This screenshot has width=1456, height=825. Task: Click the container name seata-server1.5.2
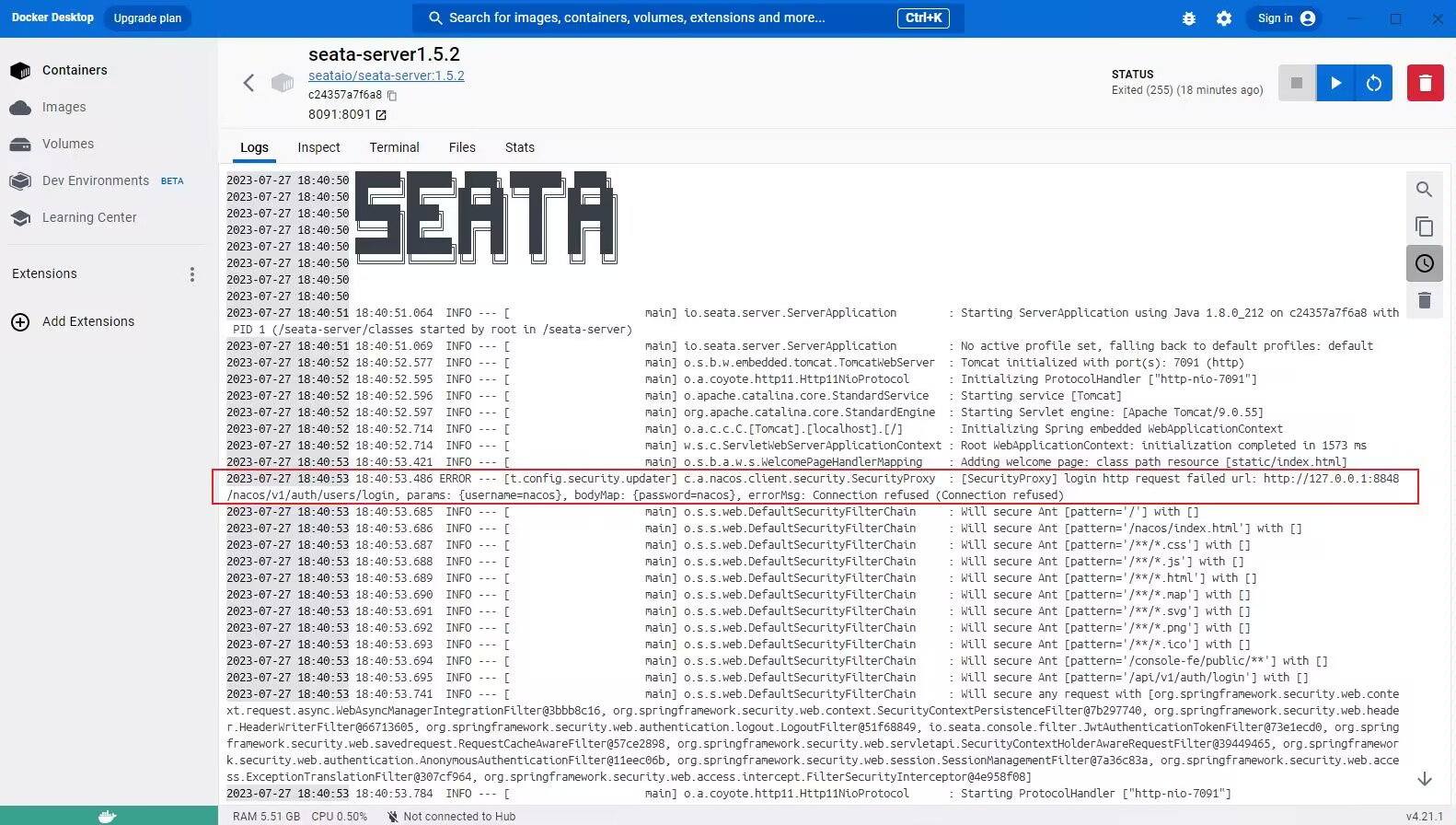pos(384,54)
